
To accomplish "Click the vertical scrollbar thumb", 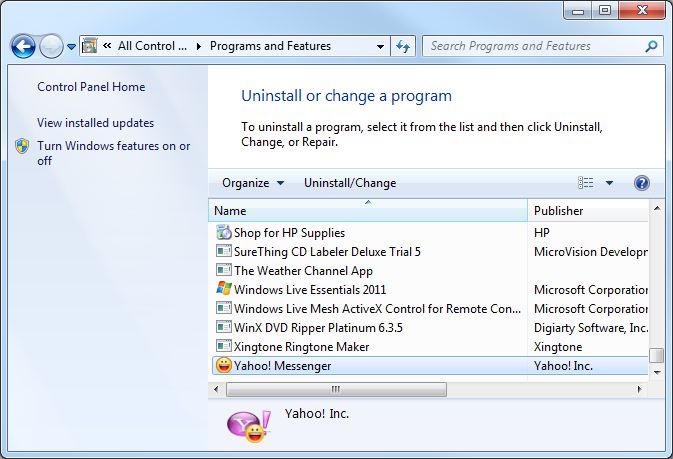I will [657, 355].
